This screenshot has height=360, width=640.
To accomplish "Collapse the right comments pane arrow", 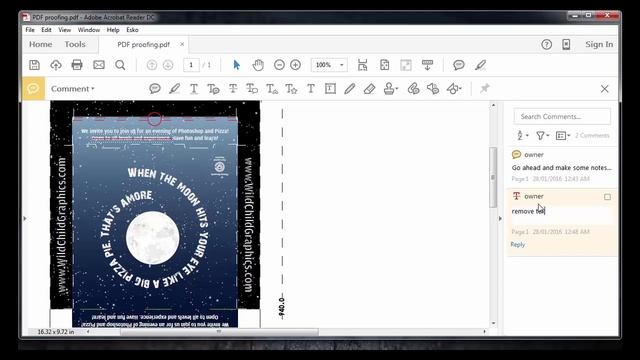I will [500, 218].
